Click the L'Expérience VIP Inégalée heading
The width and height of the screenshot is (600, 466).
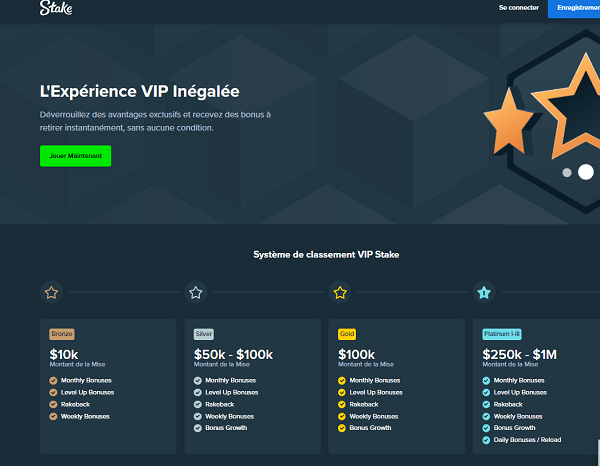point(140,91)
